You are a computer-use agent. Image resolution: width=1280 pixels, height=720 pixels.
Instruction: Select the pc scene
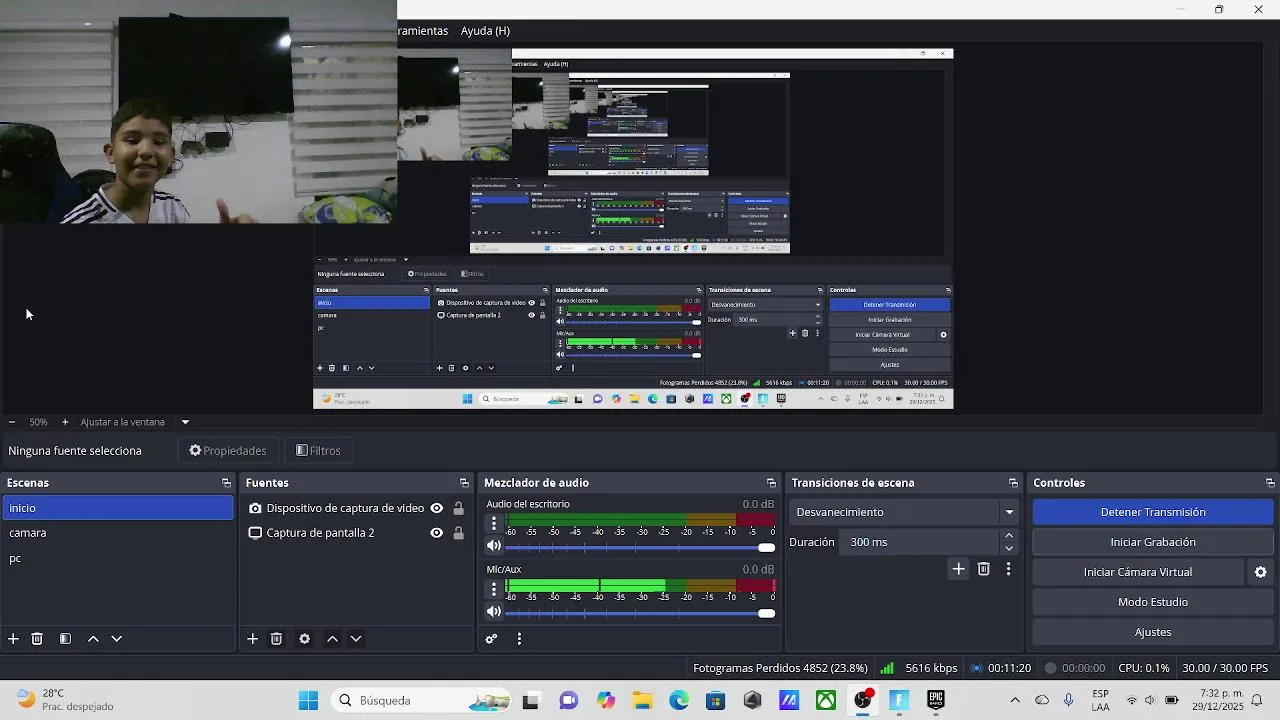pos(117,558)
